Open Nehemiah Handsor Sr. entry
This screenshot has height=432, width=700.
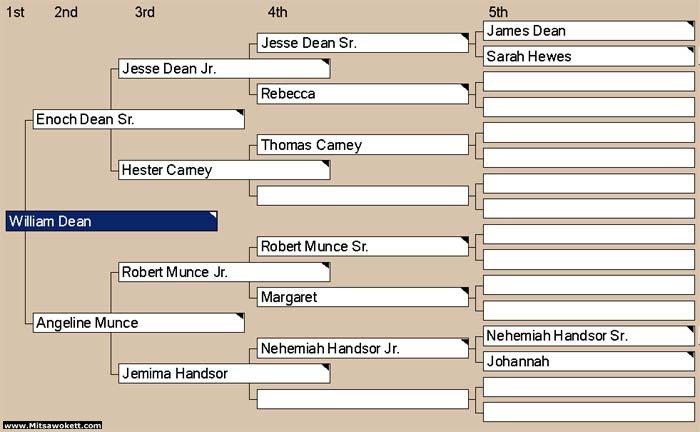pos(589,336)
